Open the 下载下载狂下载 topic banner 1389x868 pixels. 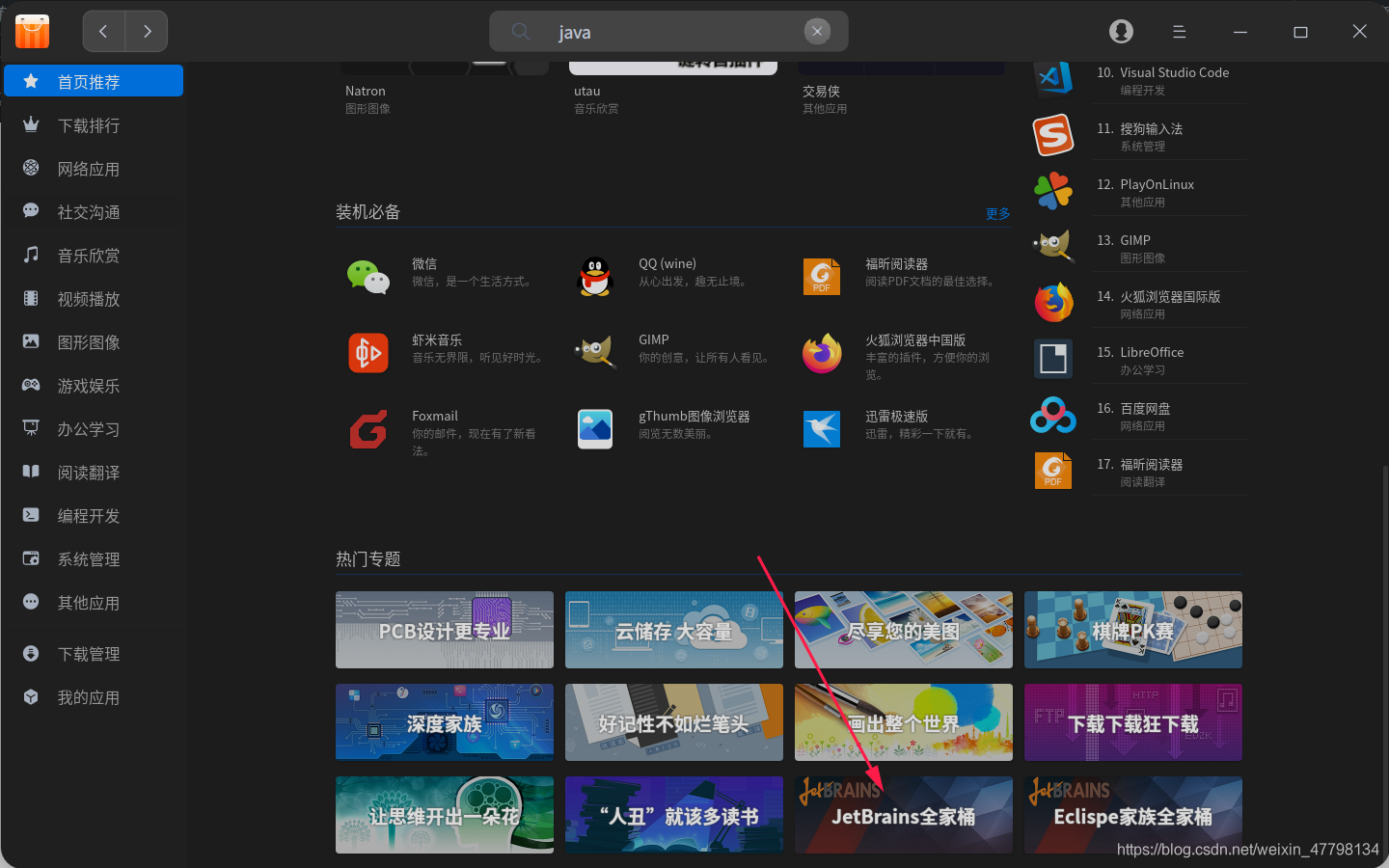(1133, 722)
